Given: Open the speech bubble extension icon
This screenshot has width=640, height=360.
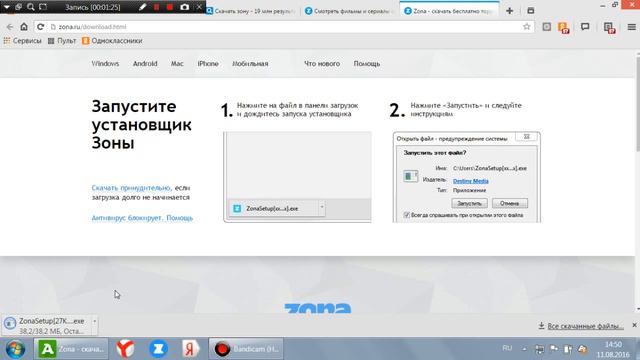Looking at the screenshot, I should [x=585, y=27].
